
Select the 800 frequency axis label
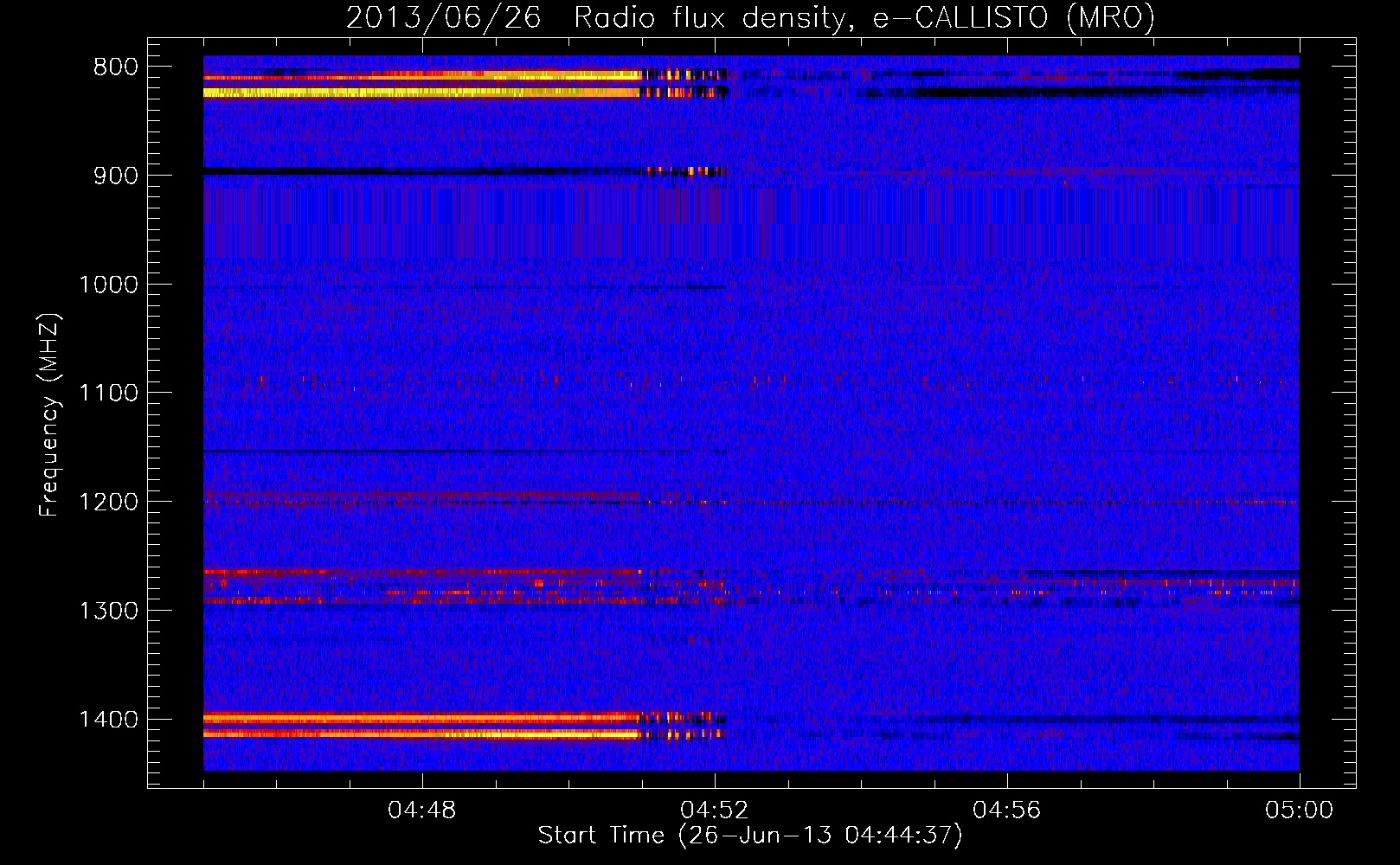(x=116, y=67)
